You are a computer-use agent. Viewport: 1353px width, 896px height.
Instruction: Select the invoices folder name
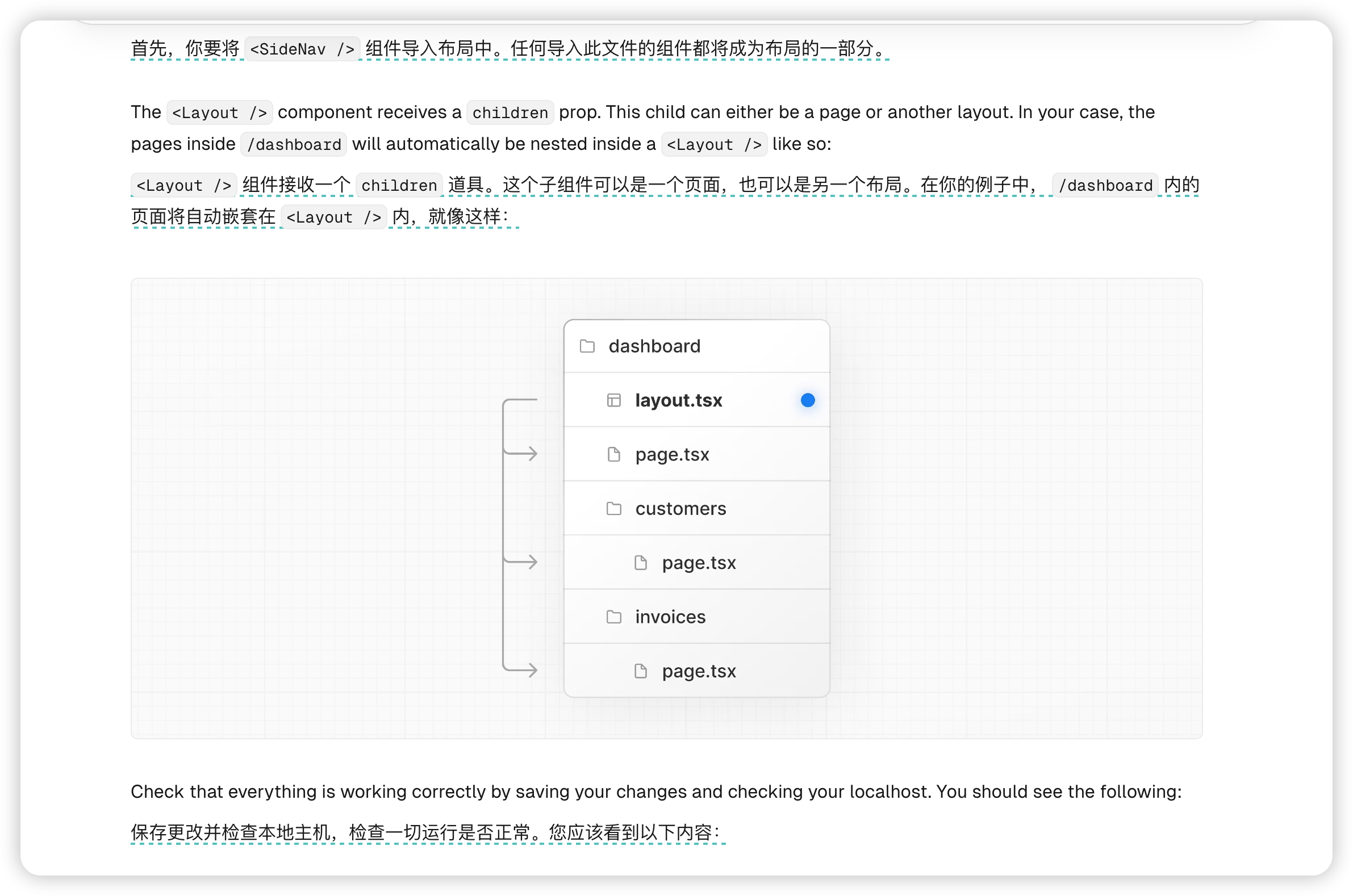pos(670,617)
